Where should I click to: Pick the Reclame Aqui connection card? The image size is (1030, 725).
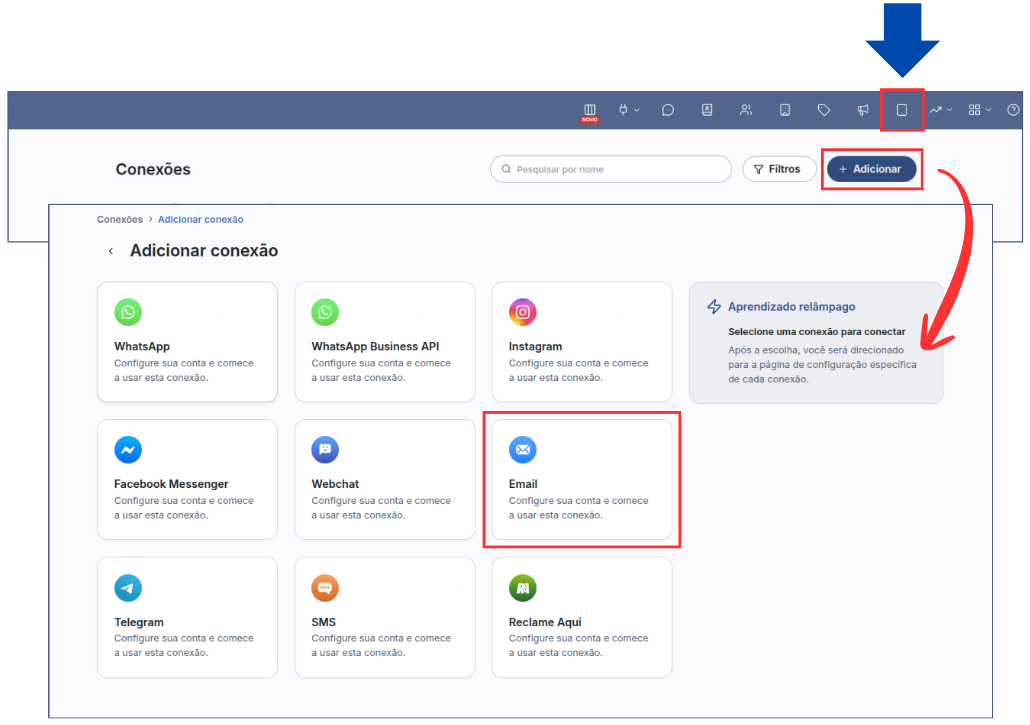tap(581, 617)
